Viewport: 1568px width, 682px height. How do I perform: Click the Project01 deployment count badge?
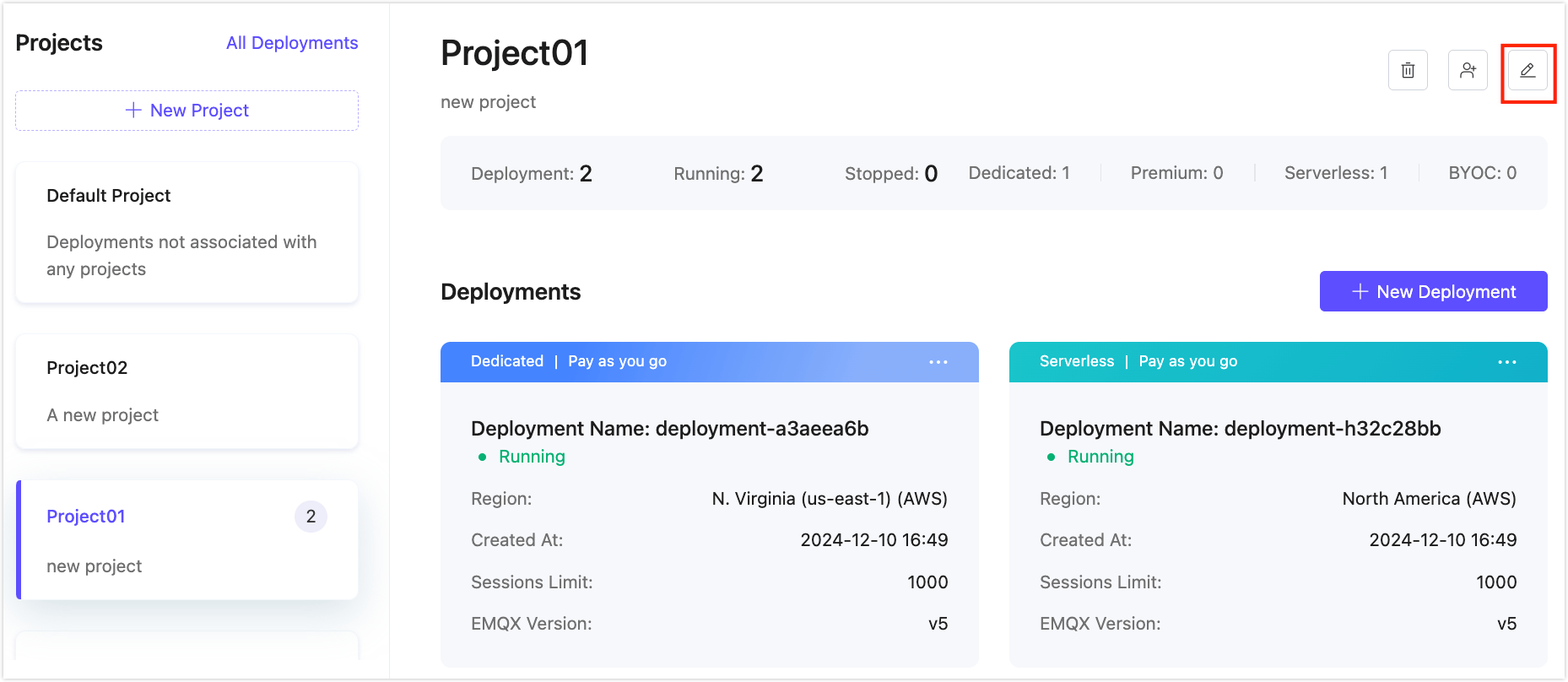(311, 517)
